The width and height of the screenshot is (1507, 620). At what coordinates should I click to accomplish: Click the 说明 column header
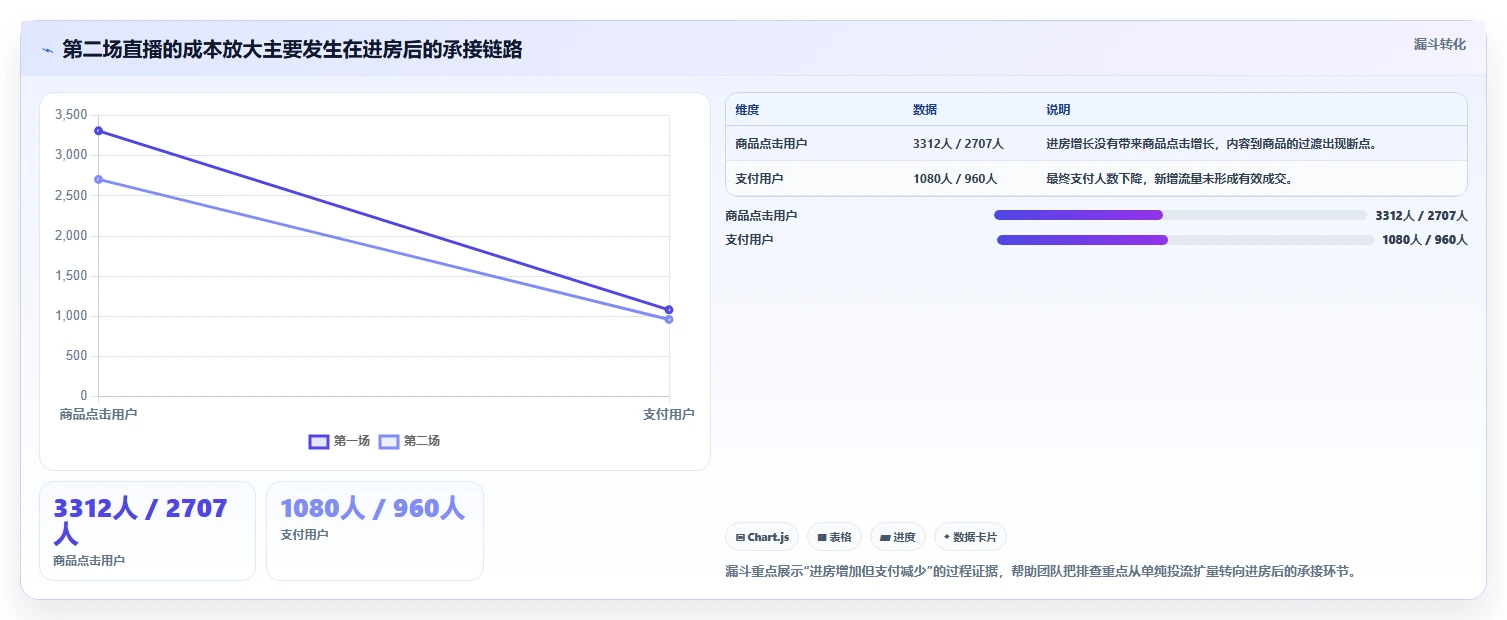click(x=1058, y=110)
